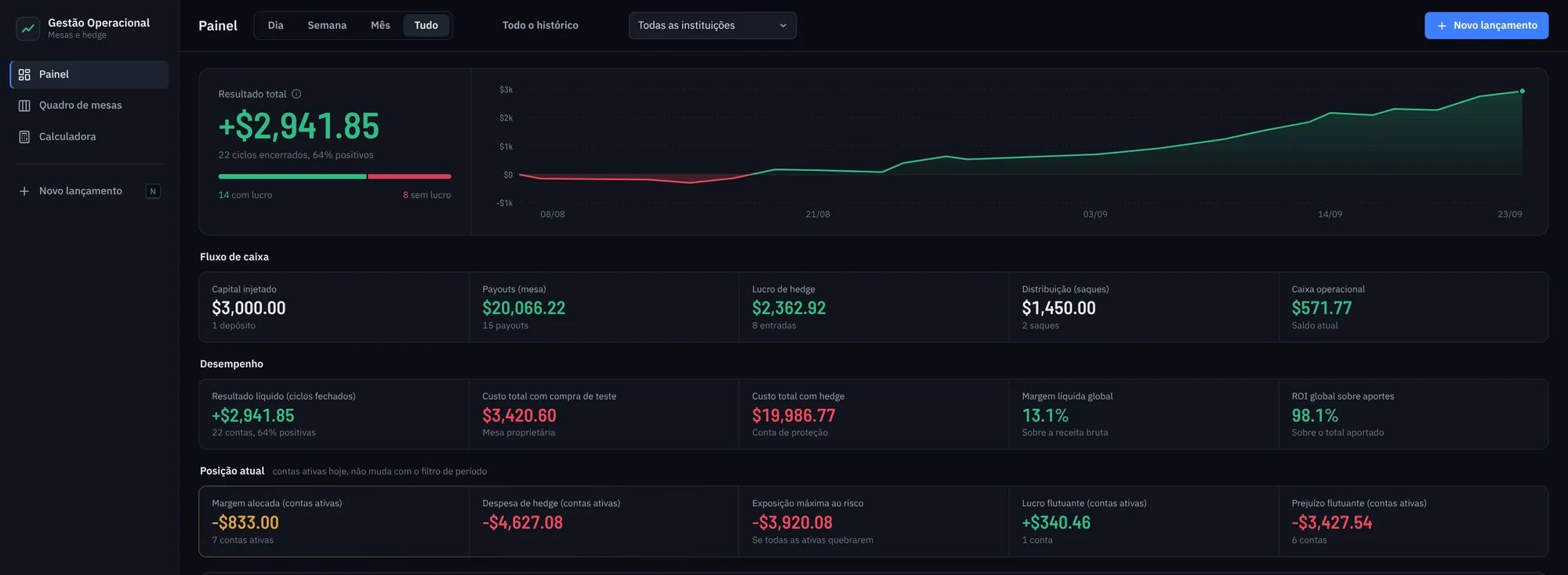This screenshot has height=575, width=1568.
Task: Click the Payouts (mesa) $20,066.22 value
Action: (524, 309)
